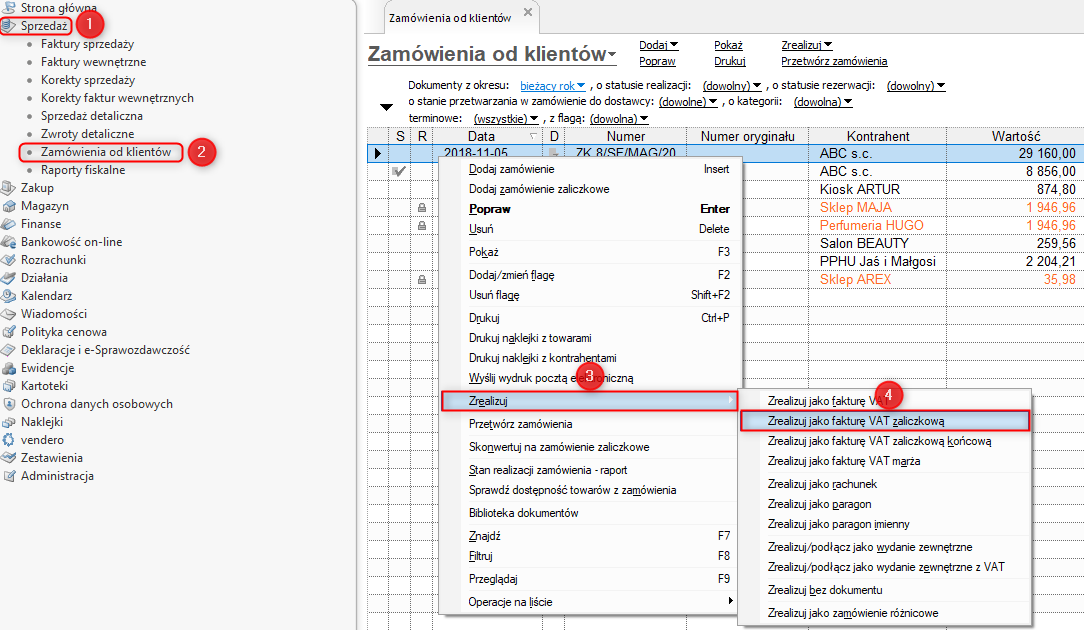Expand Operacje na liście submenu
This screenshot has height=630, width=1084.
point(591,602)
